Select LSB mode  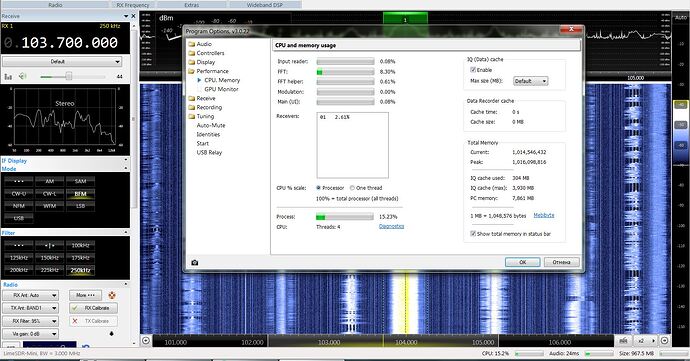pyautogui.click(x=80, y=206)
